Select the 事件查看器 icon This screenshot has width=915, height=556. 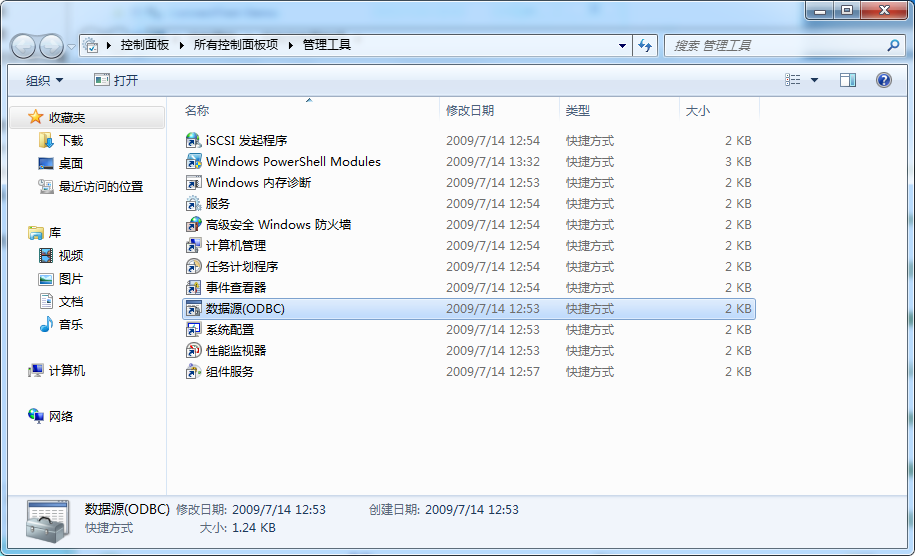click(x=194, y=288)
